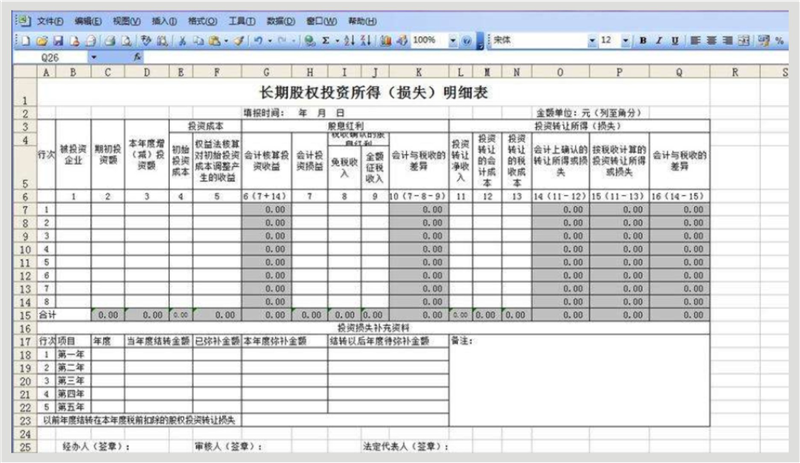Image resolution: width=800 pixels, height=463 pixels.
Task: Click the Name Box showing Q26
Action: (x=51, y=57)
